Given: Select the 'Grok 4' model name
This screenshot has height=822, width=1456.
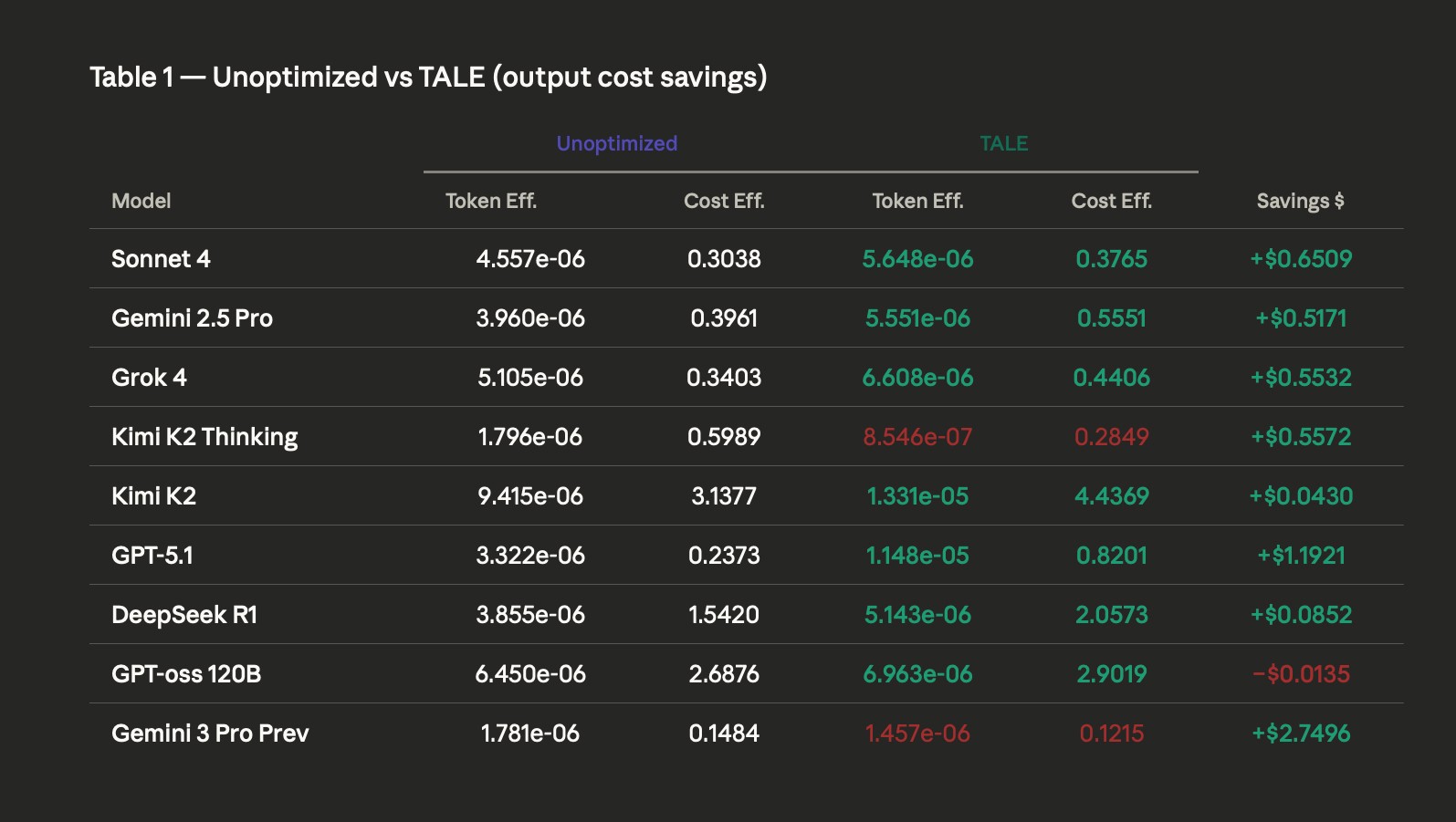Looking at the screenshot, I should pos(149,378).
